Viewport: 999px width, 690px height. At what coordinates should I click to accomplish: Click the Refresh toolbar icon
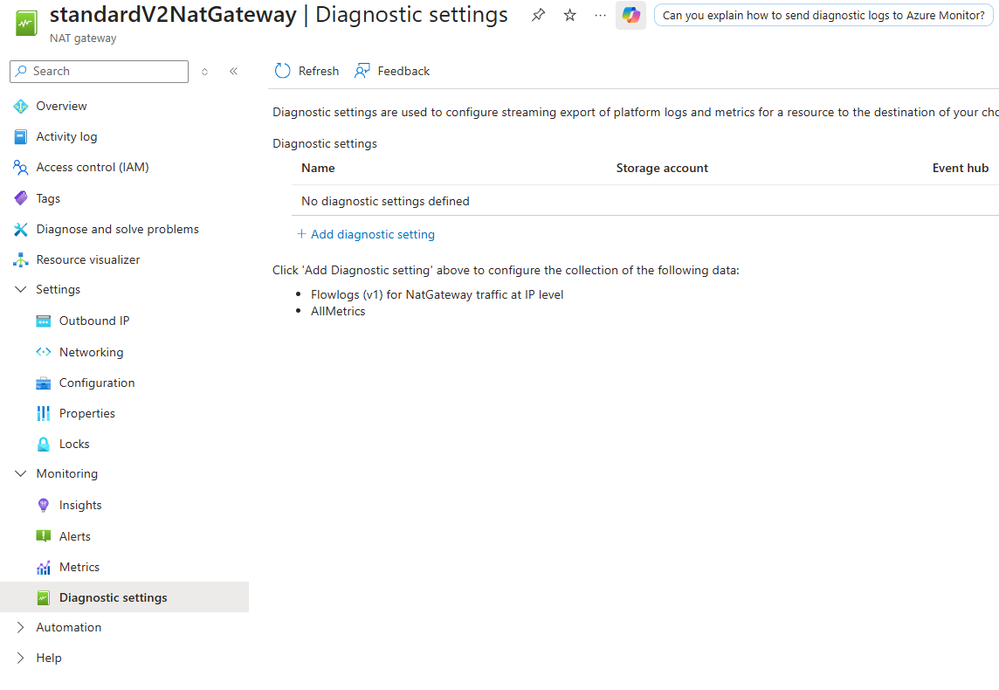pos(283,71)
